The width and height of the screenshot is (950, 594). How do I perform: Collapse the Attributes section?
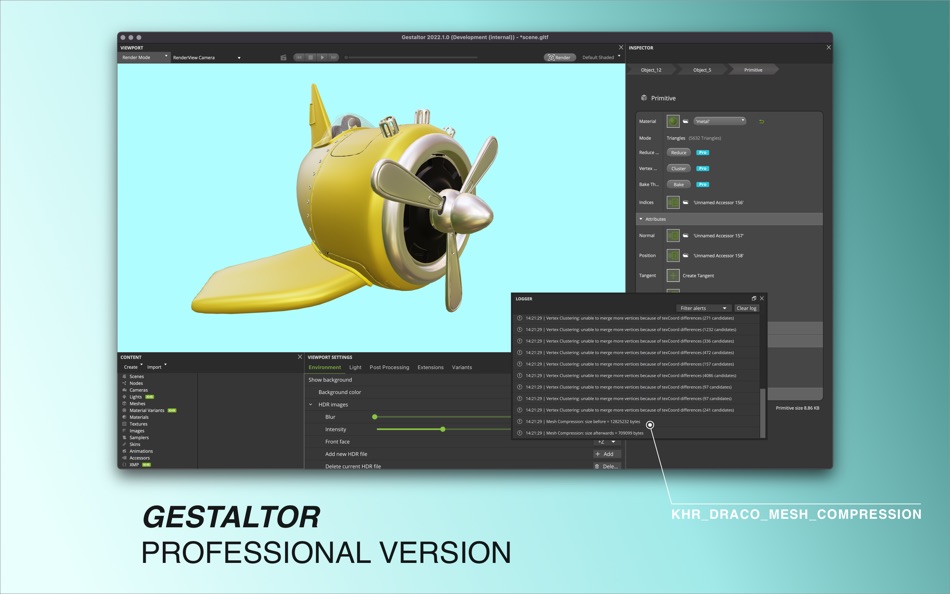[729, 219]
